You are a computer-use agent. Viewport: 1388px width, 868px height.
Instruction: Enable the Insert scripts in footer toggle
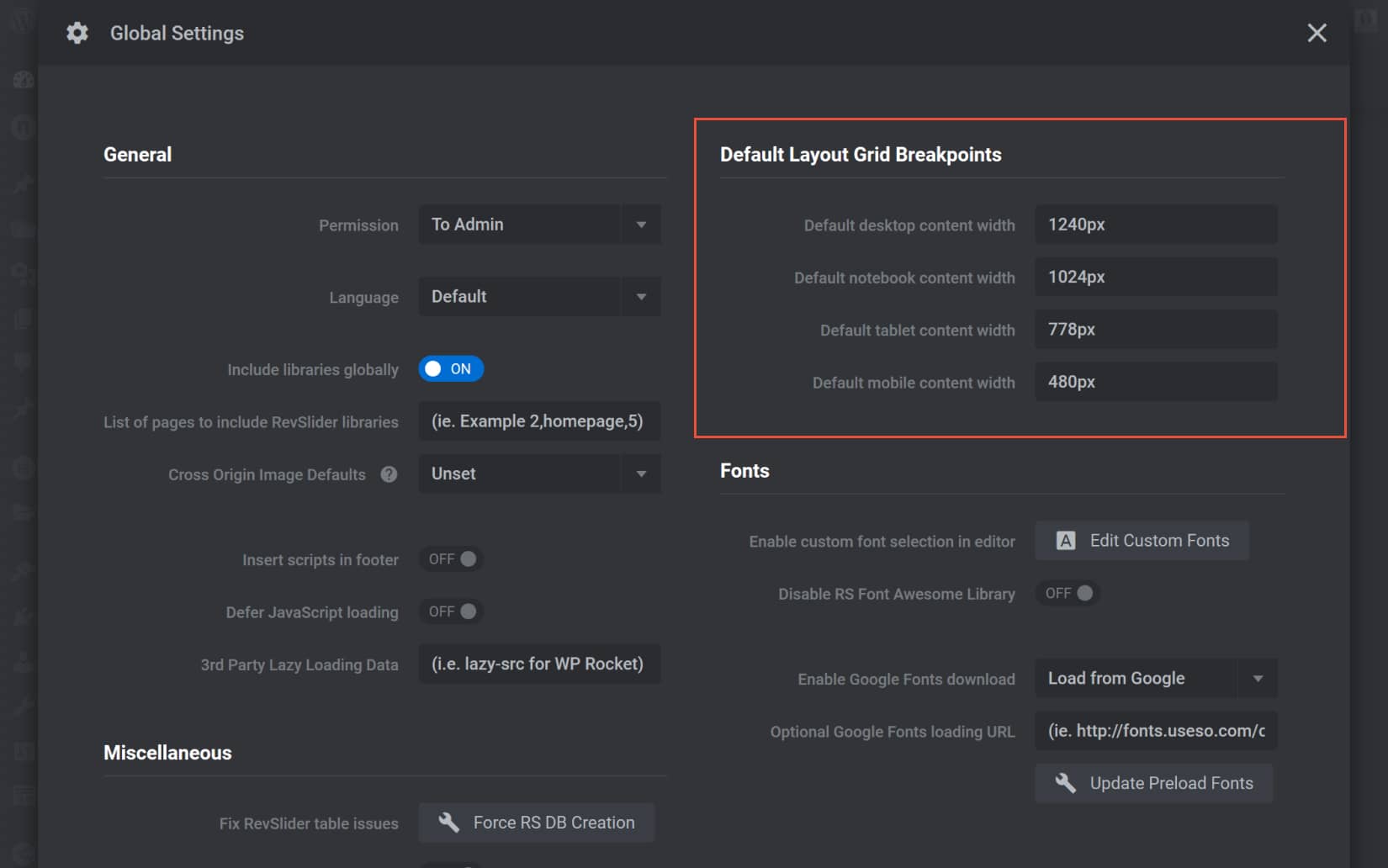(451, 558)
